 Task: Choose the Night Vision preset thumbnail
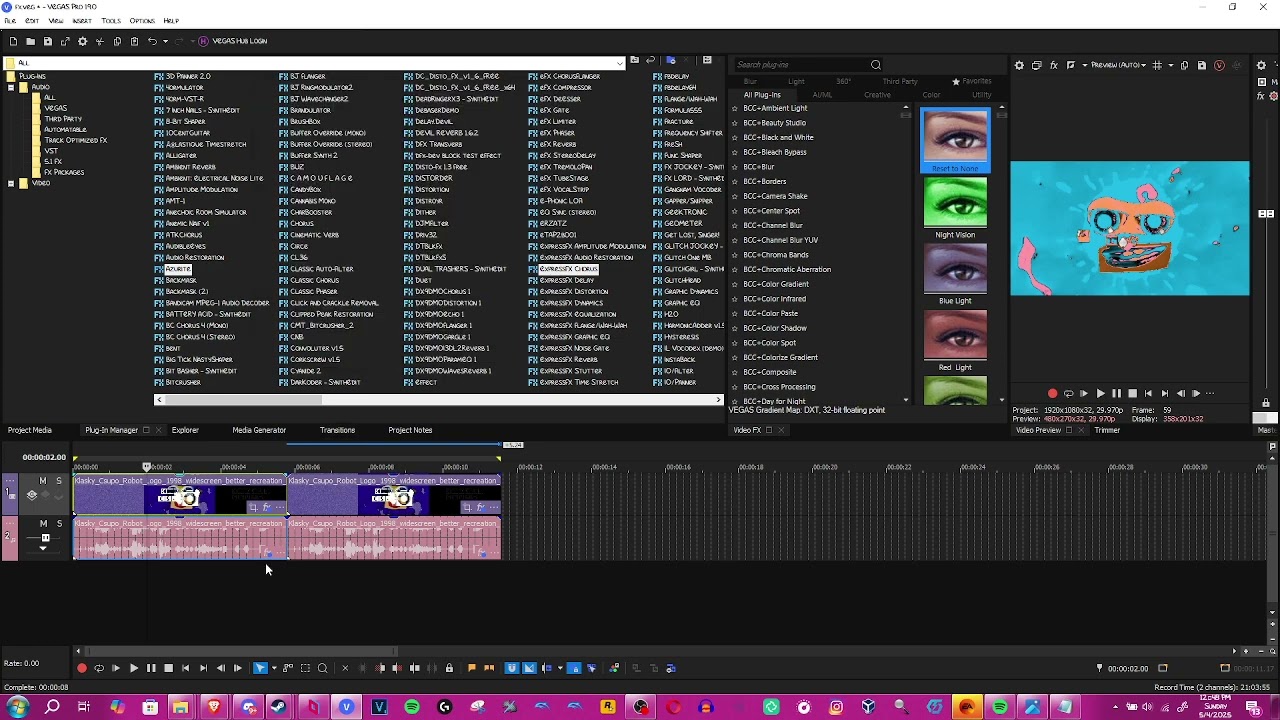pyautogui.click(x=955, y=203)
